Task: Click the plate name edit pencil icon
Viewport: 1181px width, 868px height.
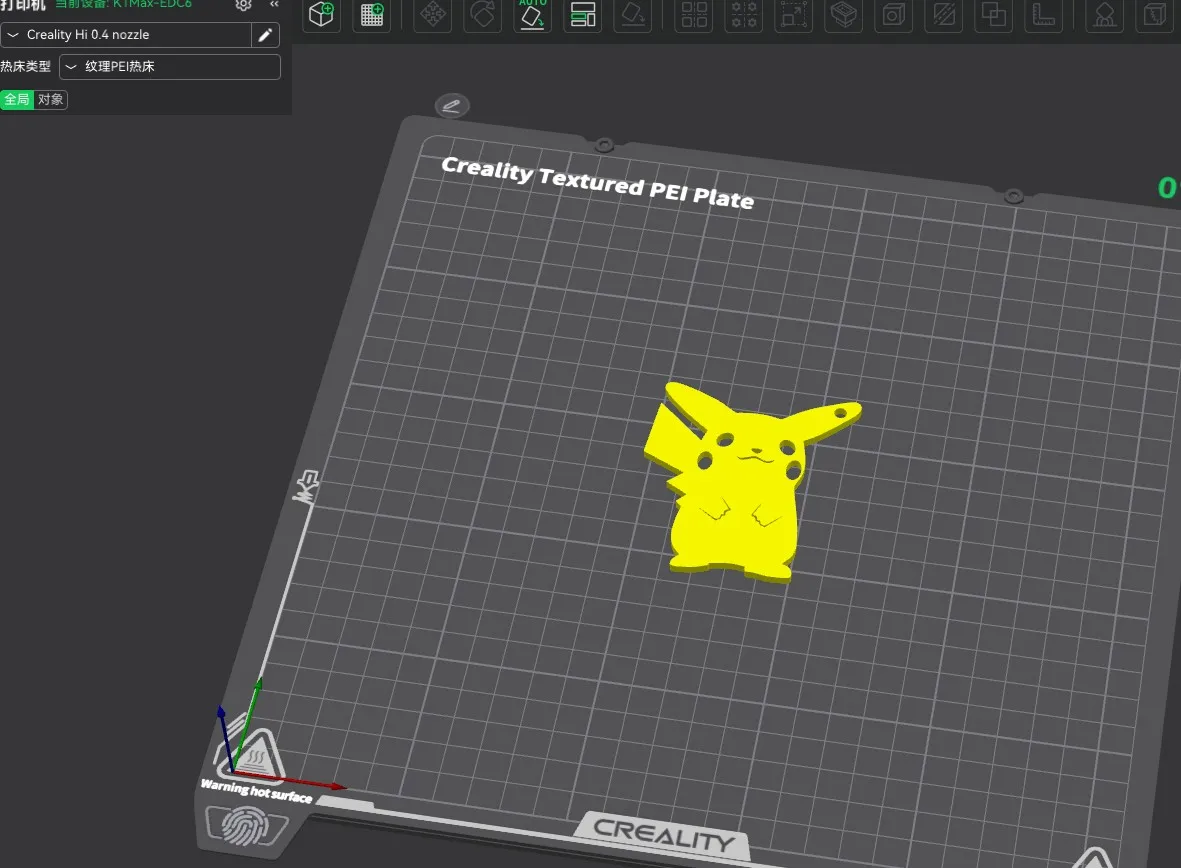Action: pyautogui.click(x=452, y=105)
